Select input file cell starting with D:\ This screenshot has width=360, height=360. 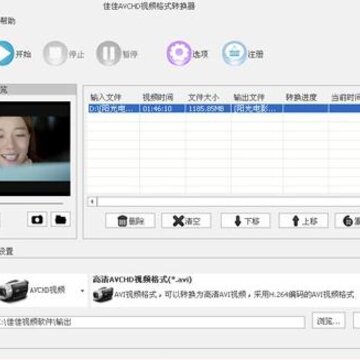coord(114,109)
